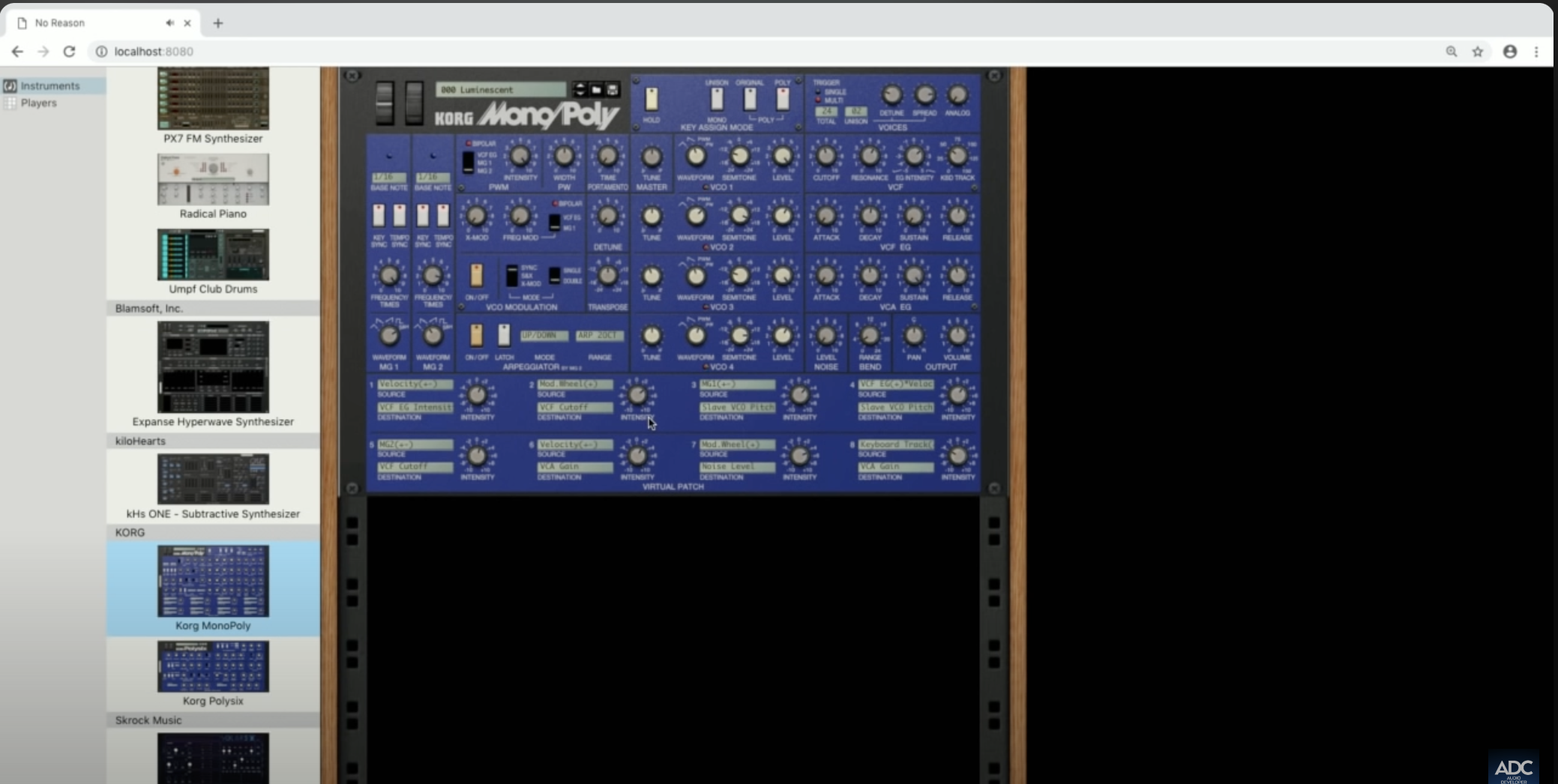Click the MG 1 Waveform knob
1558x784 pixels.
point(389,335)
